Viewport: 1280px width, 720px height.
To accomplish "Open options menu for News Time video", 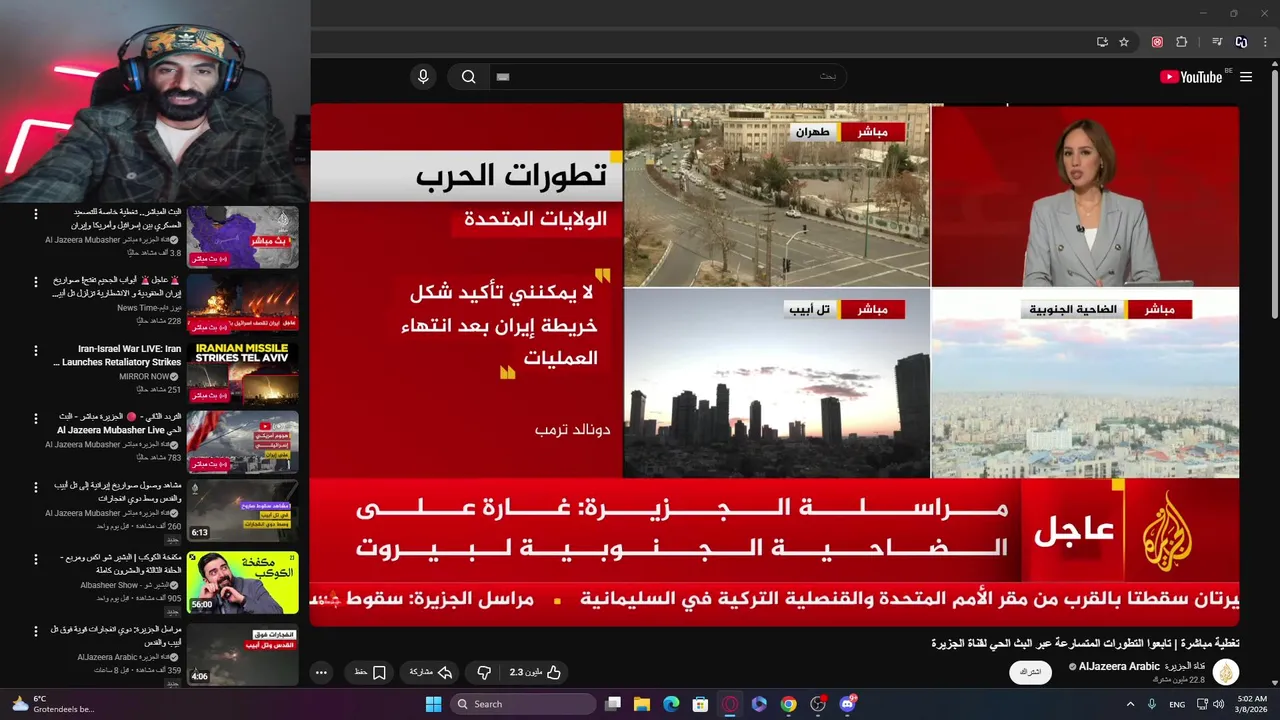I will pos(36,282).
